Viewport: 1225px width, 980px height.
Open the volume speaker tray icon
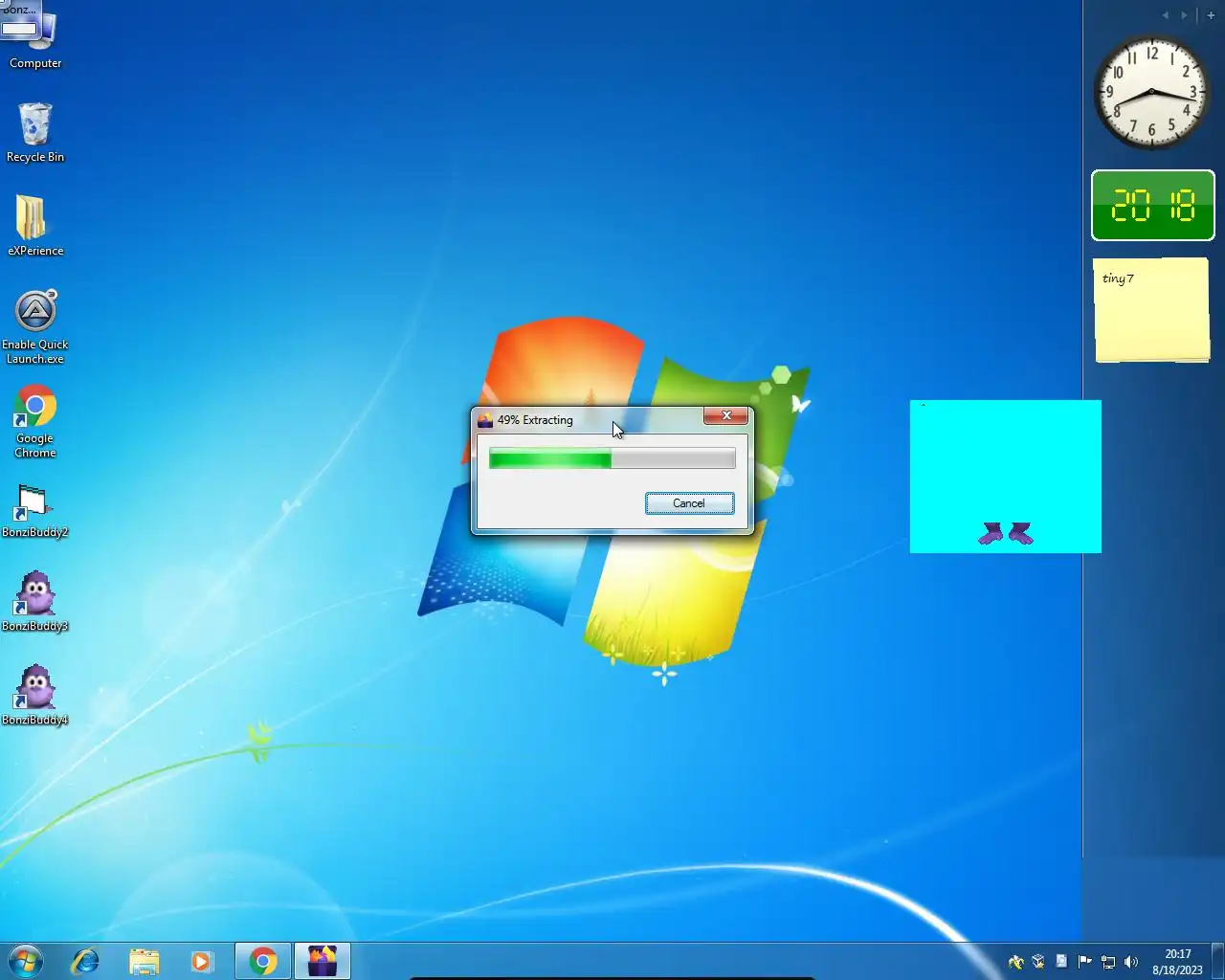(1131, 962)
